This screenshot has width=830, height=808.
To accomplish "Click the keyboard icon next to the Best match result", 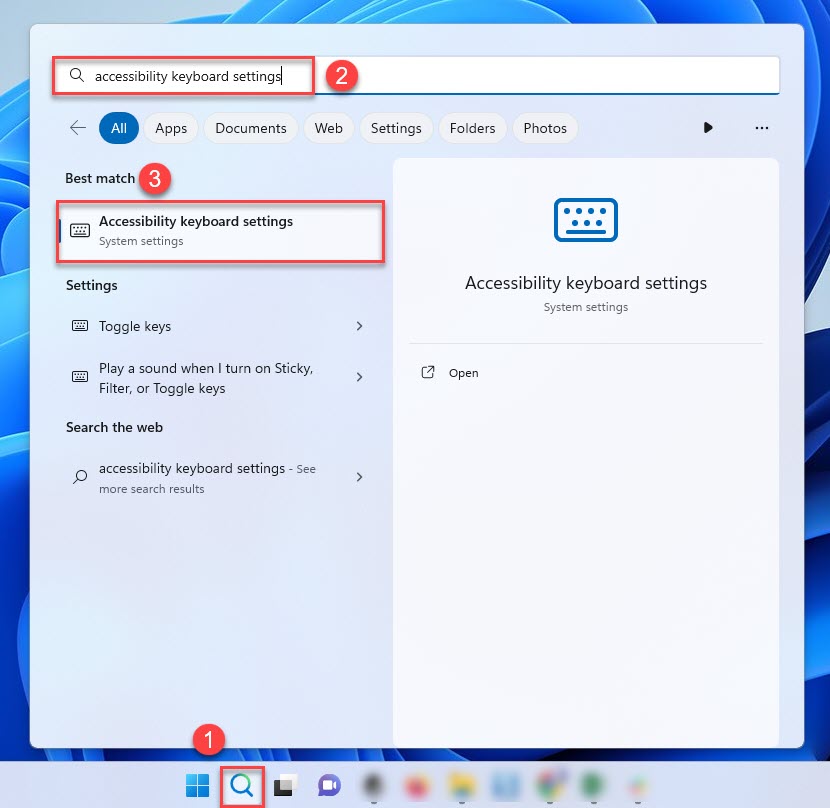I will [80, 230].
